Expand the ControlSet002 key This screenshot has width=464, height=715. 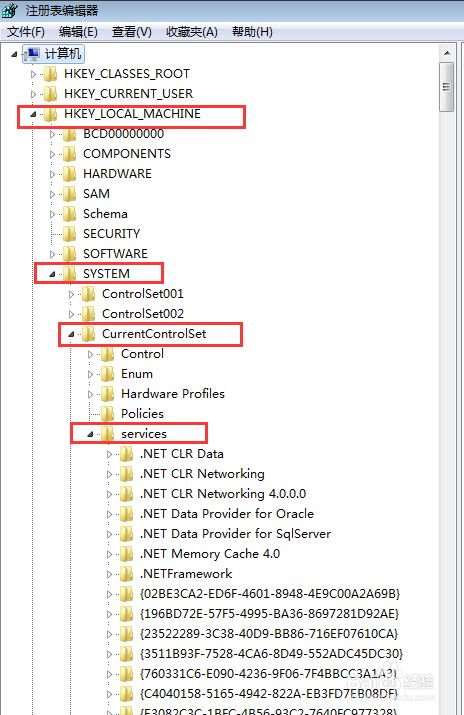[x=71, y=314]
